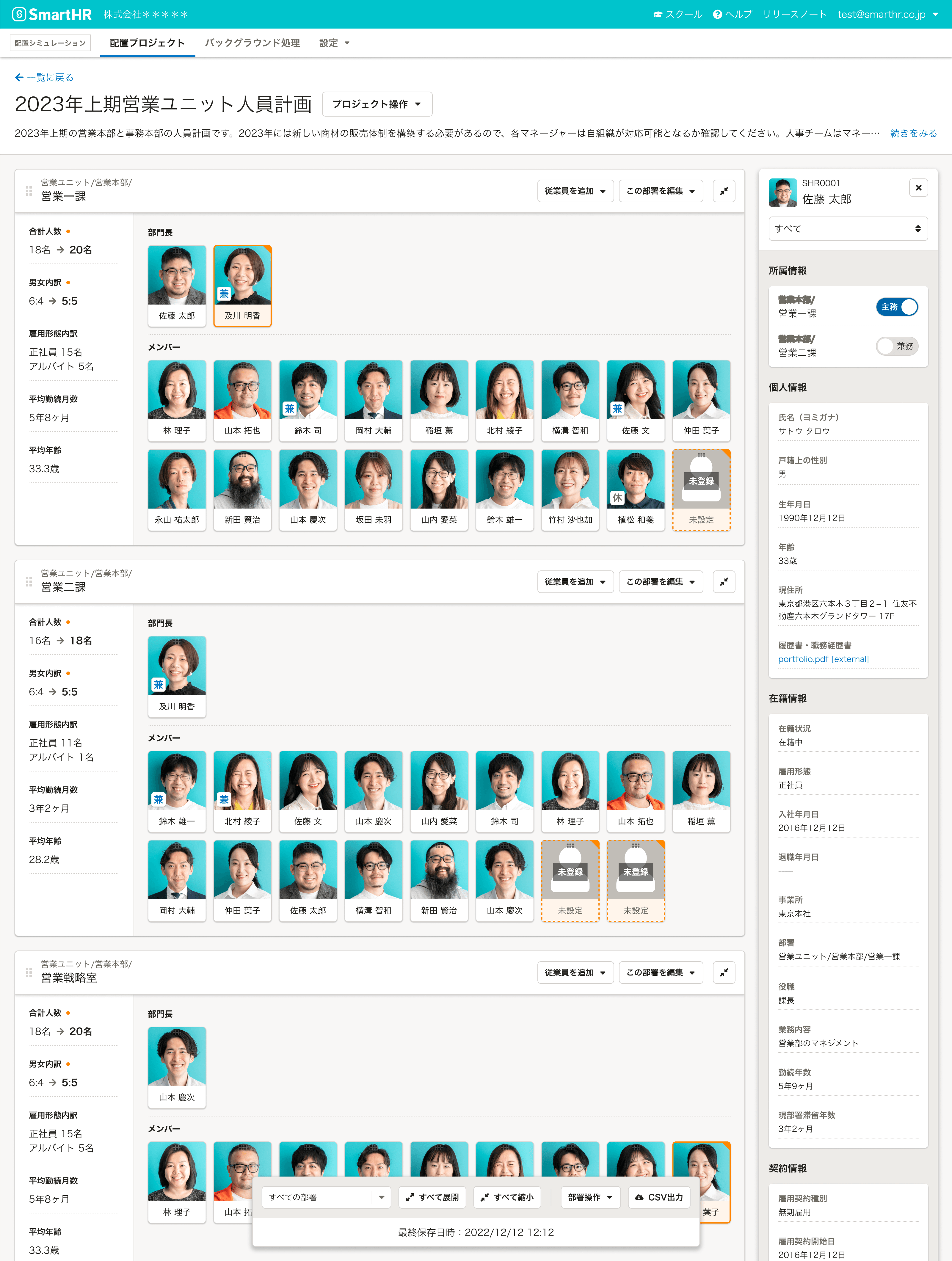Close the 佐藤 太郎 detail panel

918,187
